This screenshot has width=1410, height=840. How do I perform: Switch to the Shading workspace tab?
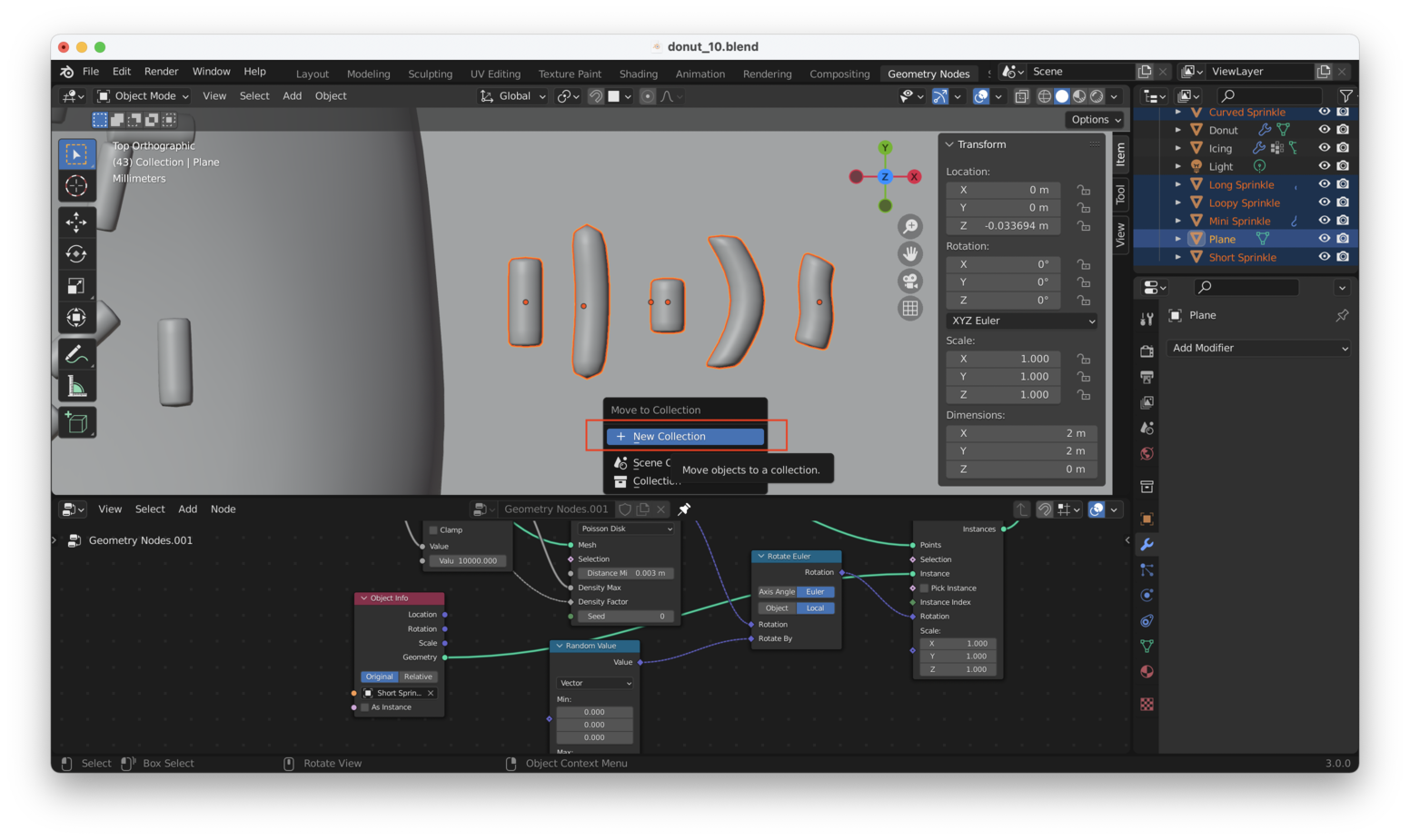pos(638,74)
